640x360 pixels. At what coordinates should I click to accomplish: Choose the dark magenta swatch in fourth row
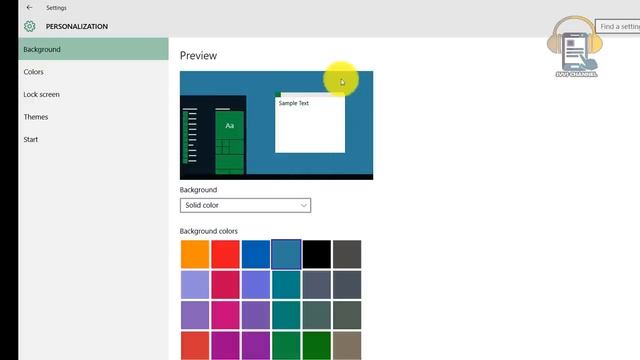[x=225, y=345]
